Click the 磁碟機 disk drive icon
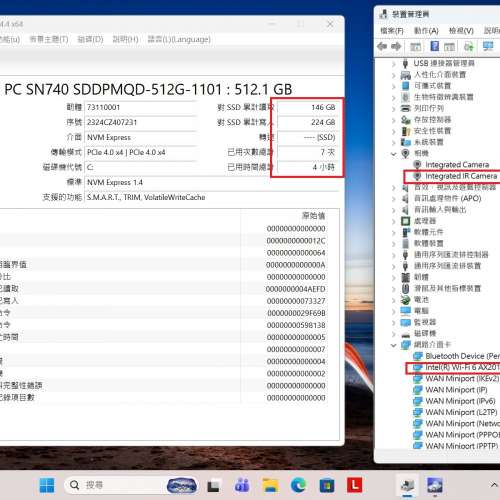This screenshot has width=500, height=500. (405, 334)
